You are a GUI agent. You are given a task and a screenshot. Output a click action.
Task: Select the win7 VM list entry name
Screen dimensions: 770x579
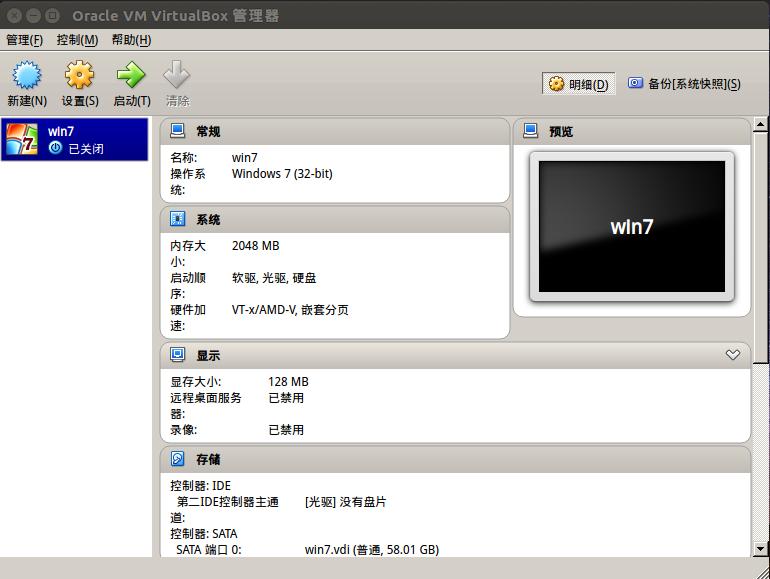61,131
